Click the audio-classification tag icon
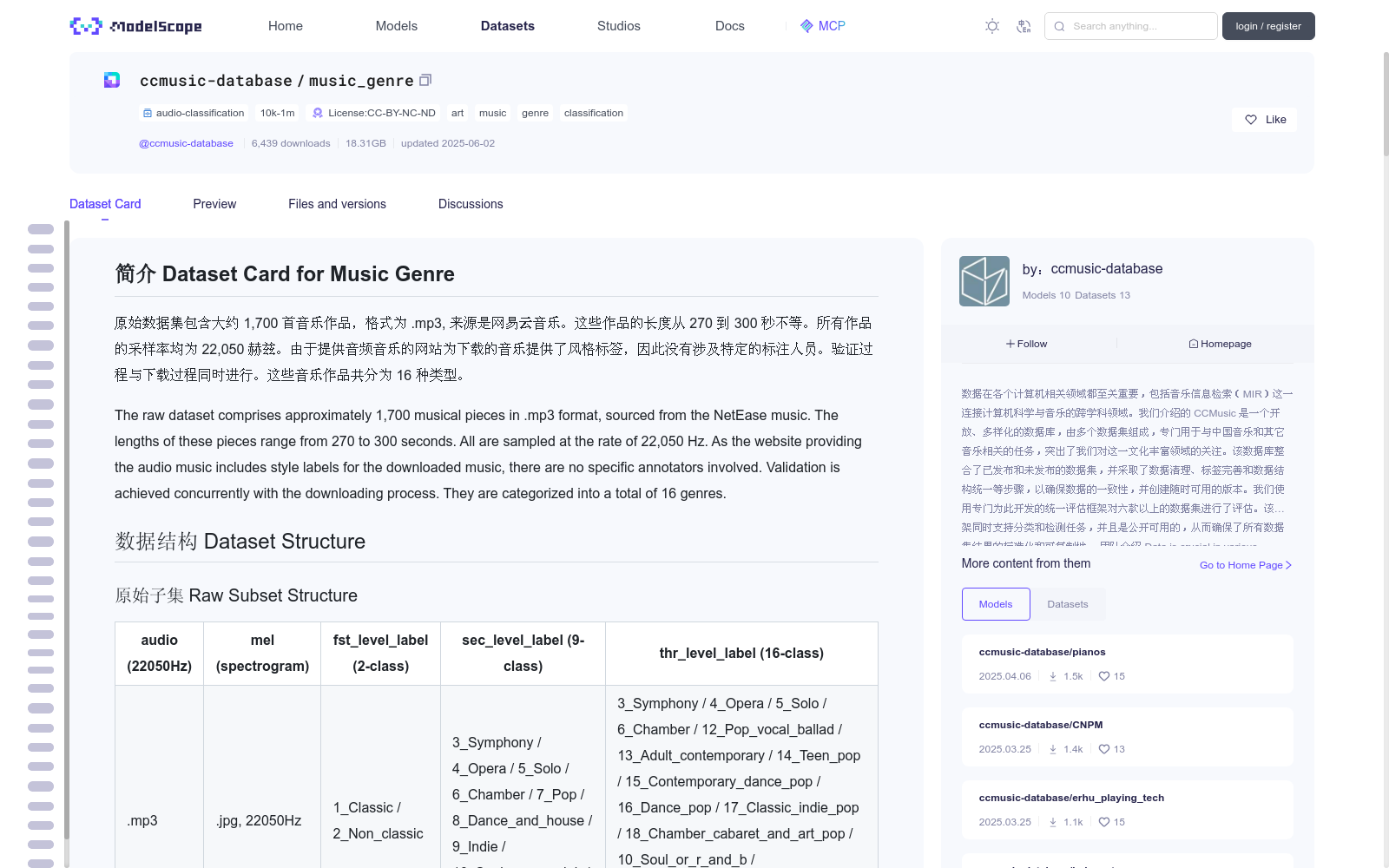The height and width of the screenshot is (868, 1389). pos(148,113)
